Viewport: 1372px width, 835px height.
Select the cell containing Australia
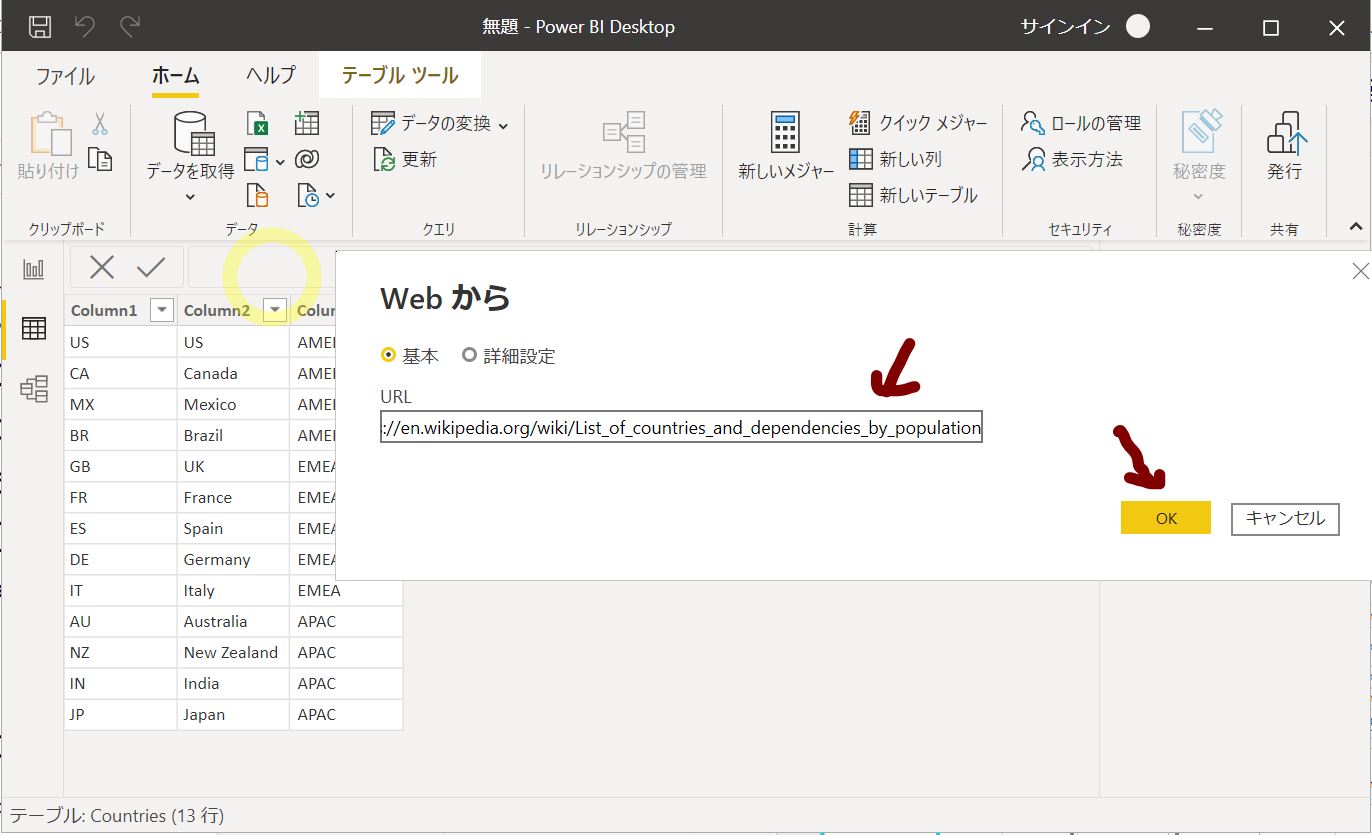(x=233, y=621)
